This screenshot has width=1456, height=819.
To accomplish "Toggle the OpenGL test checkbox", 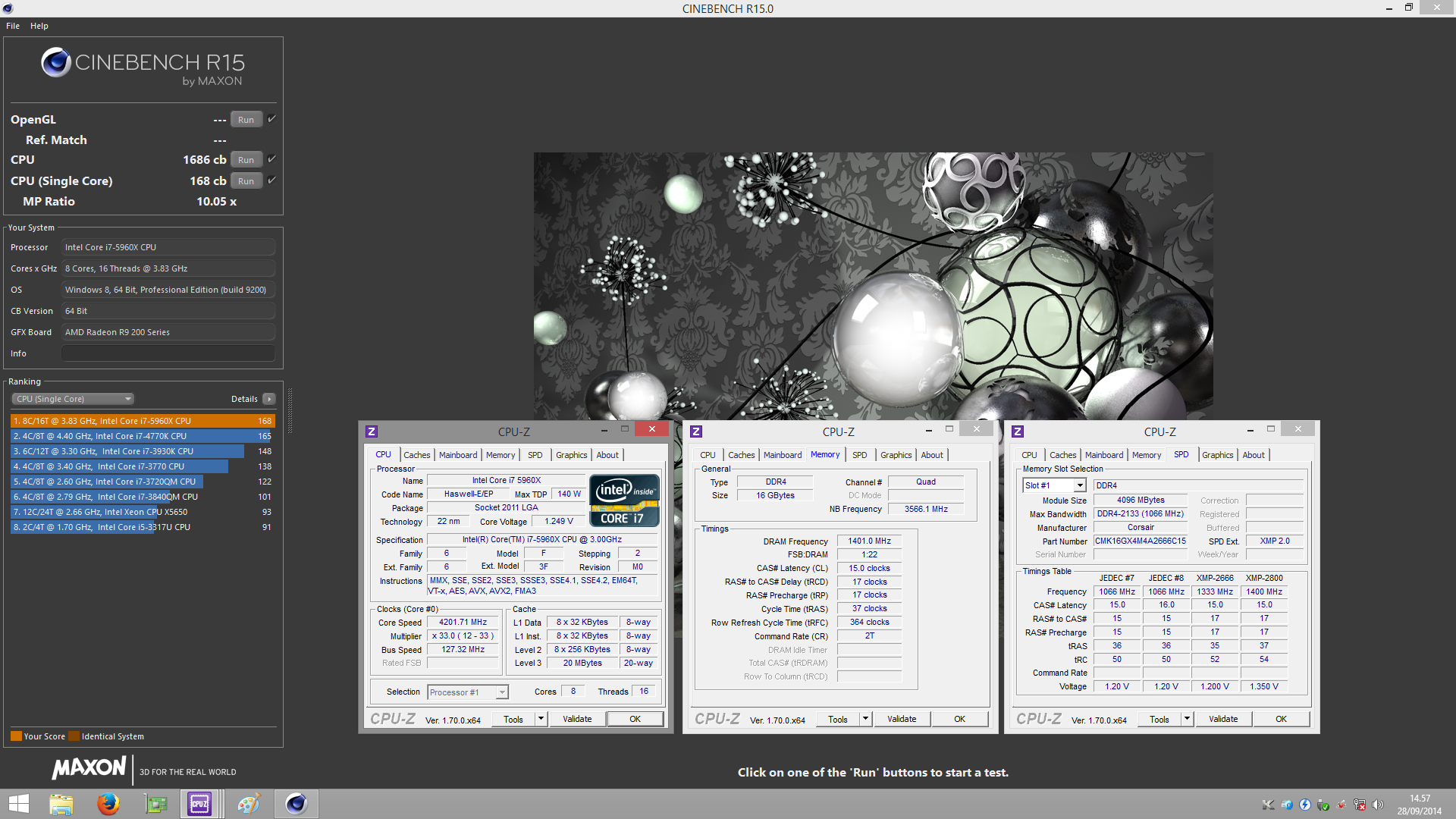I will click(x=271, y=119).
